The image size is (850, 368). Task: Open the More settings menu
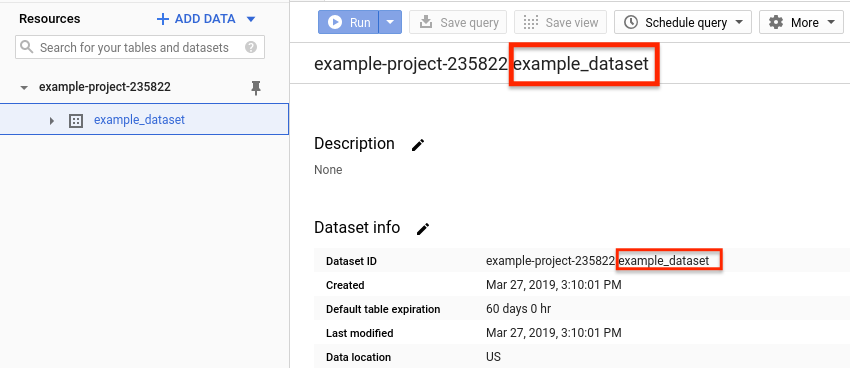(x=801, y=22)
